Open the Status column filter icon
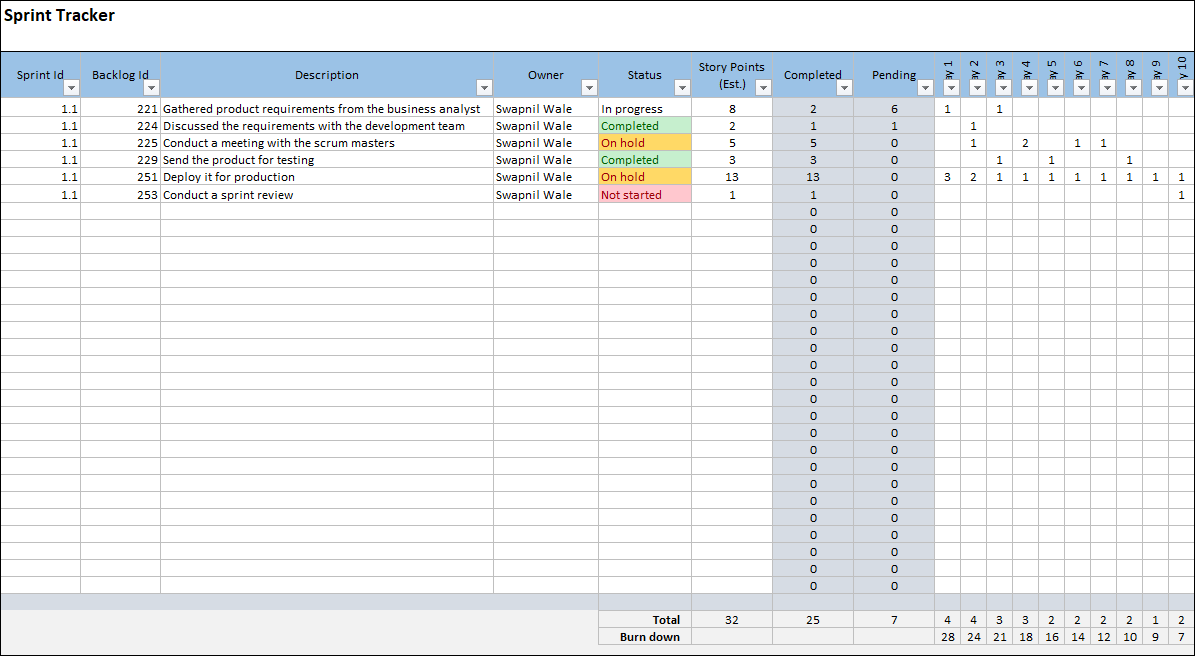This screenshot has width=1195, height=656. click(x=683, y=88)
